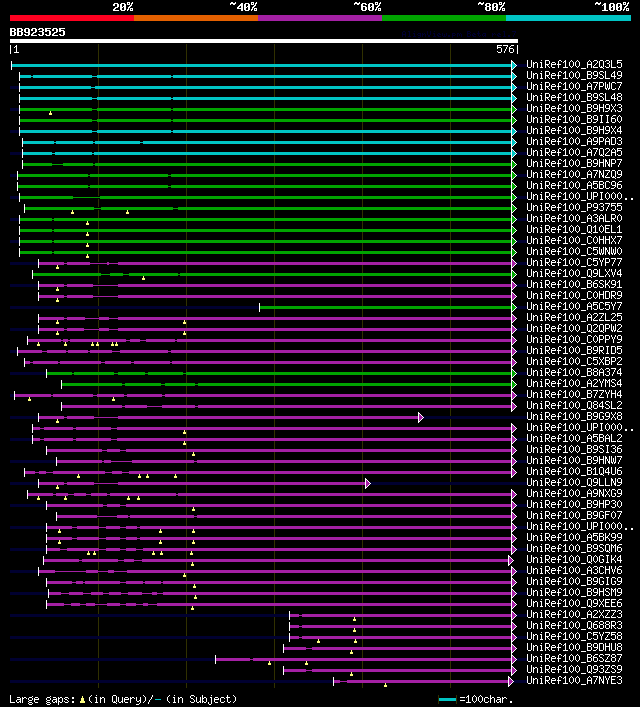Click the UniRef100_B9SL48 hit label

pyautogui.click(x=574, y=97)
